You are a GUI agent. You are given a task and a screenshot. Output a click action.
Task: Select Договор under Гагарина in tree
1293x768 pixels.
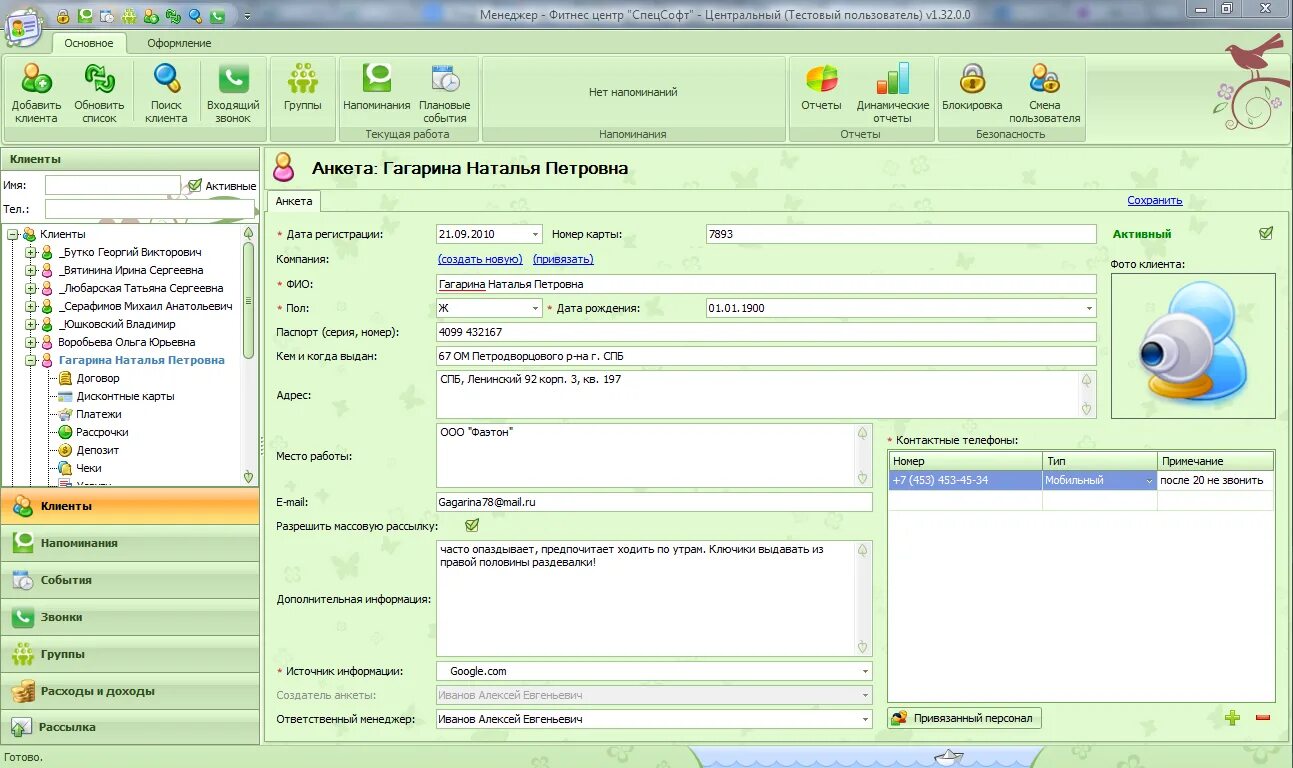pos(98,378)
